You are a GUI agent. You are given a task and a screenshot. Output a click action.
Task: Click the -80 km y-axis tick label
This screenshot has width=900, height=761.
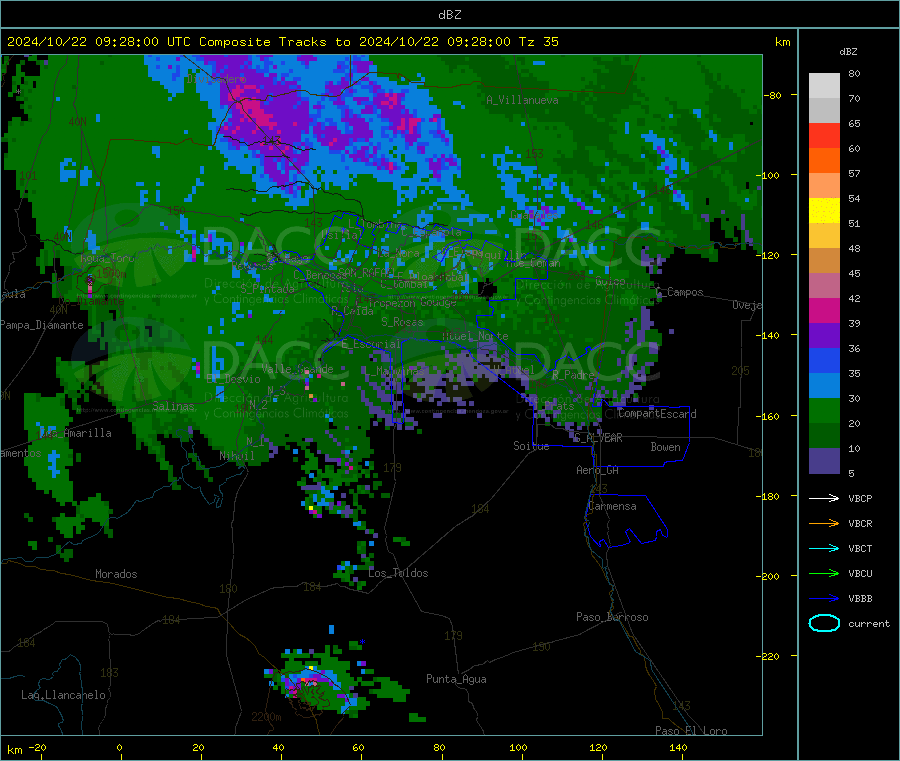(772, 95)
